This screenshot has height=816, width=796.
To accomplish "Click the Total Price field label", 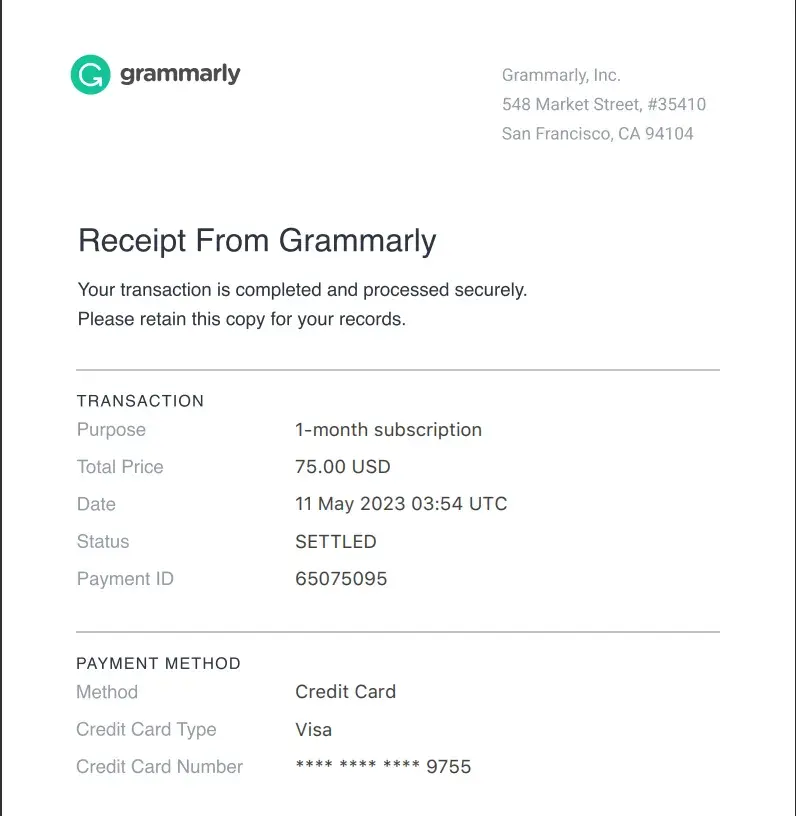I will coord(120,467).
